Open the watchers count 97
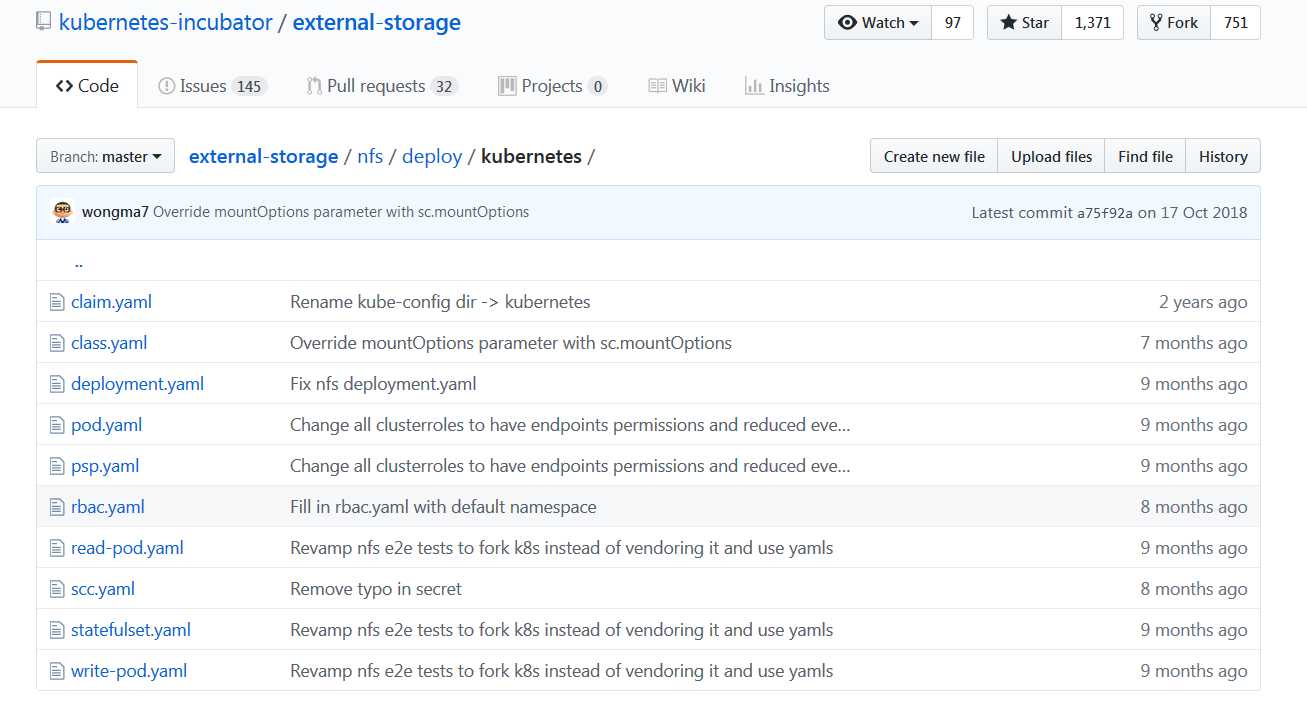Viewport: 1307px width, 707px height. [x=952, y=22]
